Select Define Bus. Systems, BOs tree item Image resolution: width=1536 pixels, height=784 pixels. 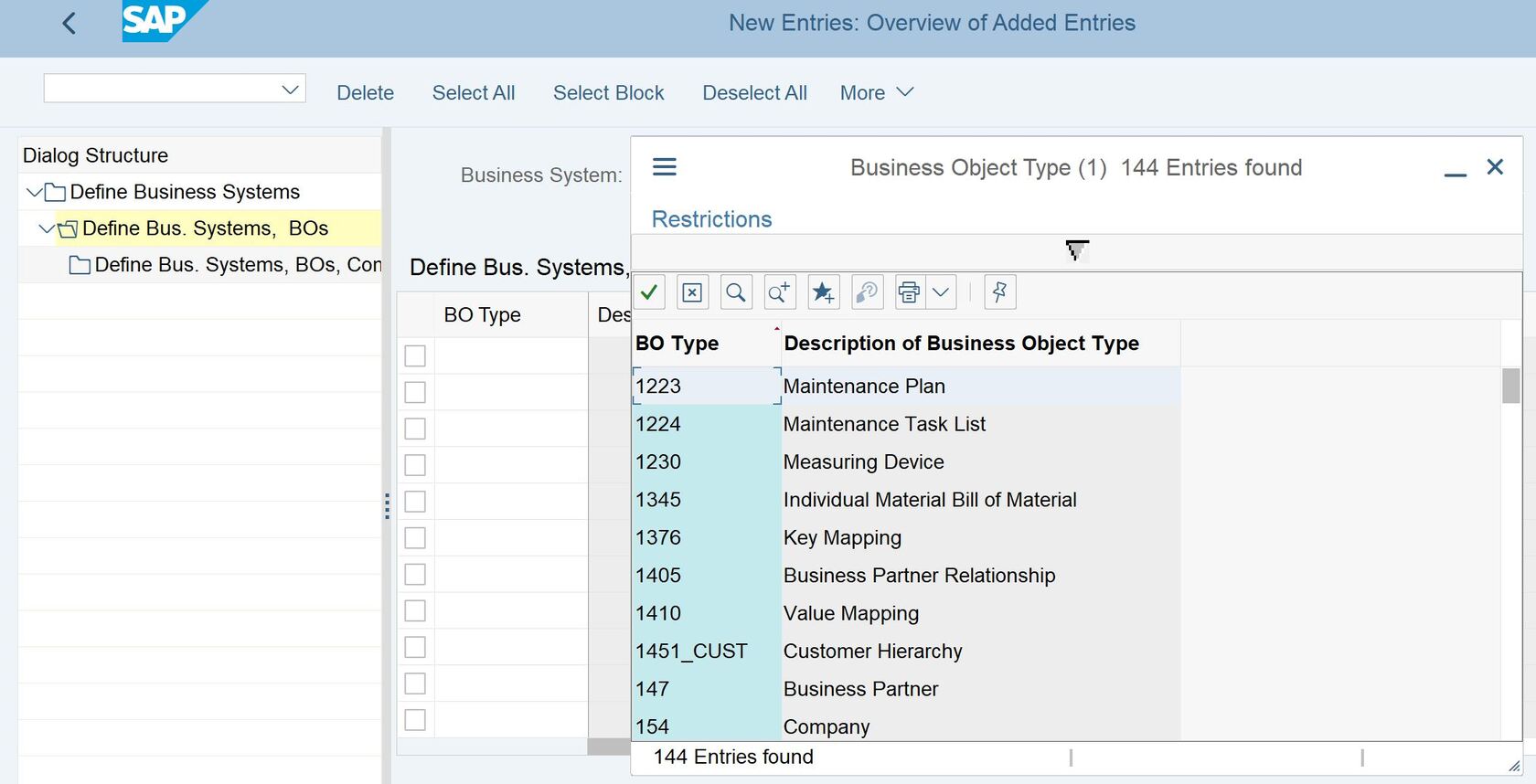coord(205,228)
